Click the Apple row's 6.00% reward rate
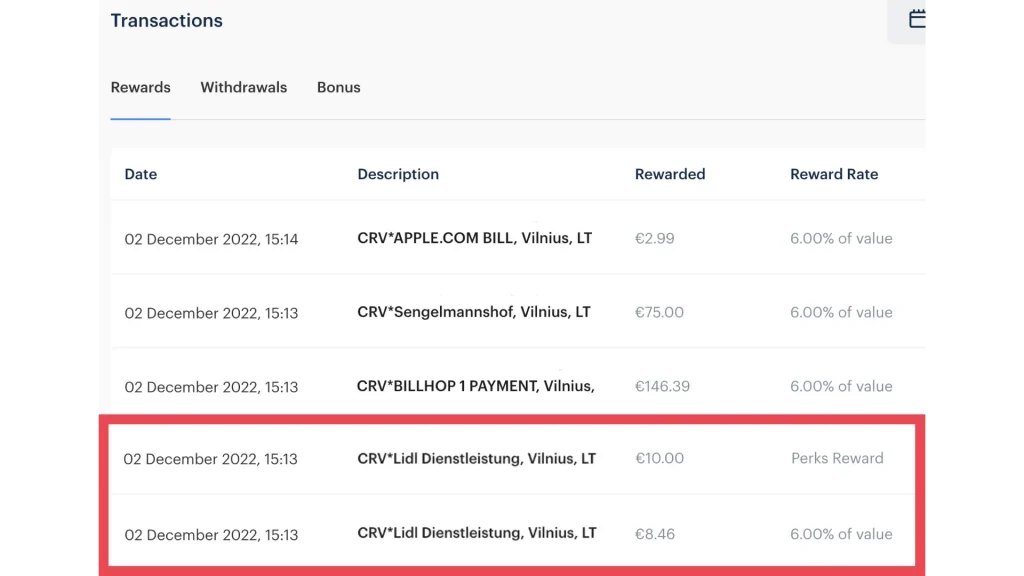This screenshot has height=576, width=1024. coord(840,239)
